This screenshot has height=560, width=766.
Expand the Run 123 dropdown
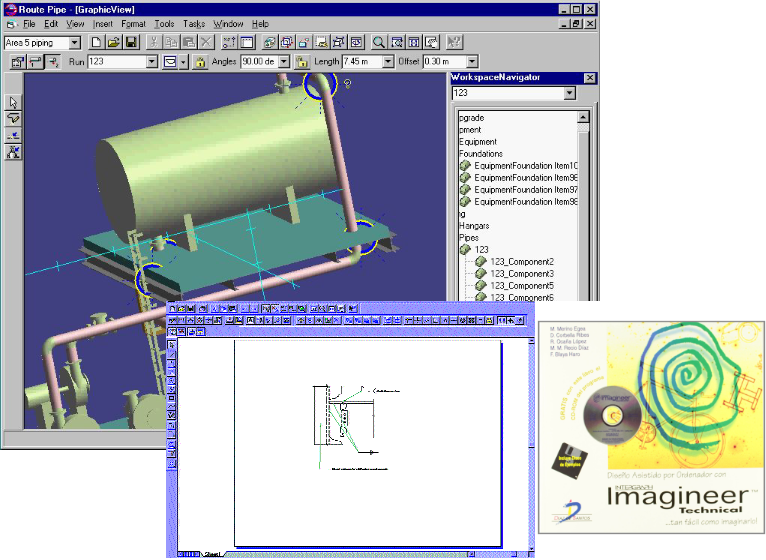[152, 62]
